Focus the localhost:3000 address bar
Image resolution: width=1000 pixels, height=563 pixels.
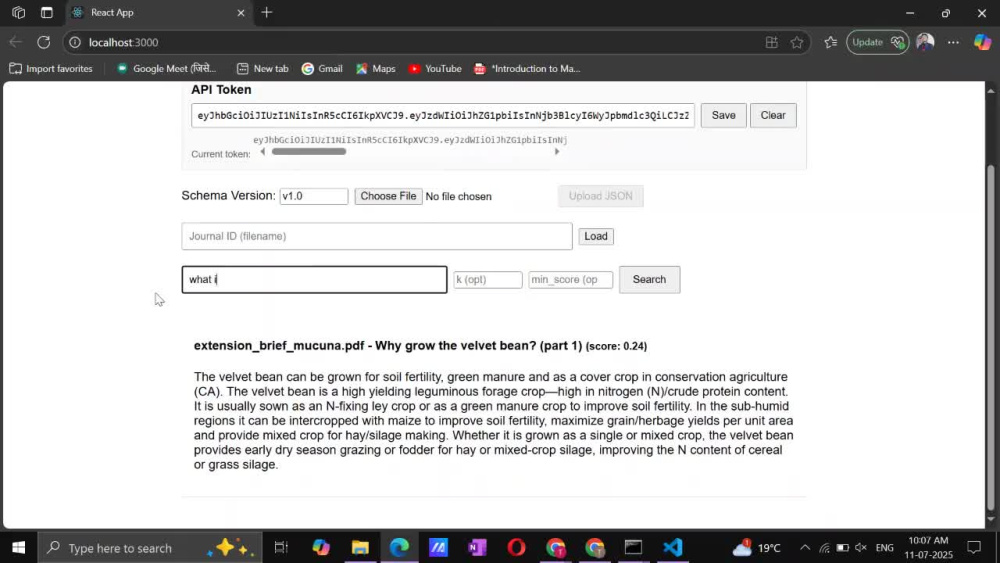tap(421, 42)
